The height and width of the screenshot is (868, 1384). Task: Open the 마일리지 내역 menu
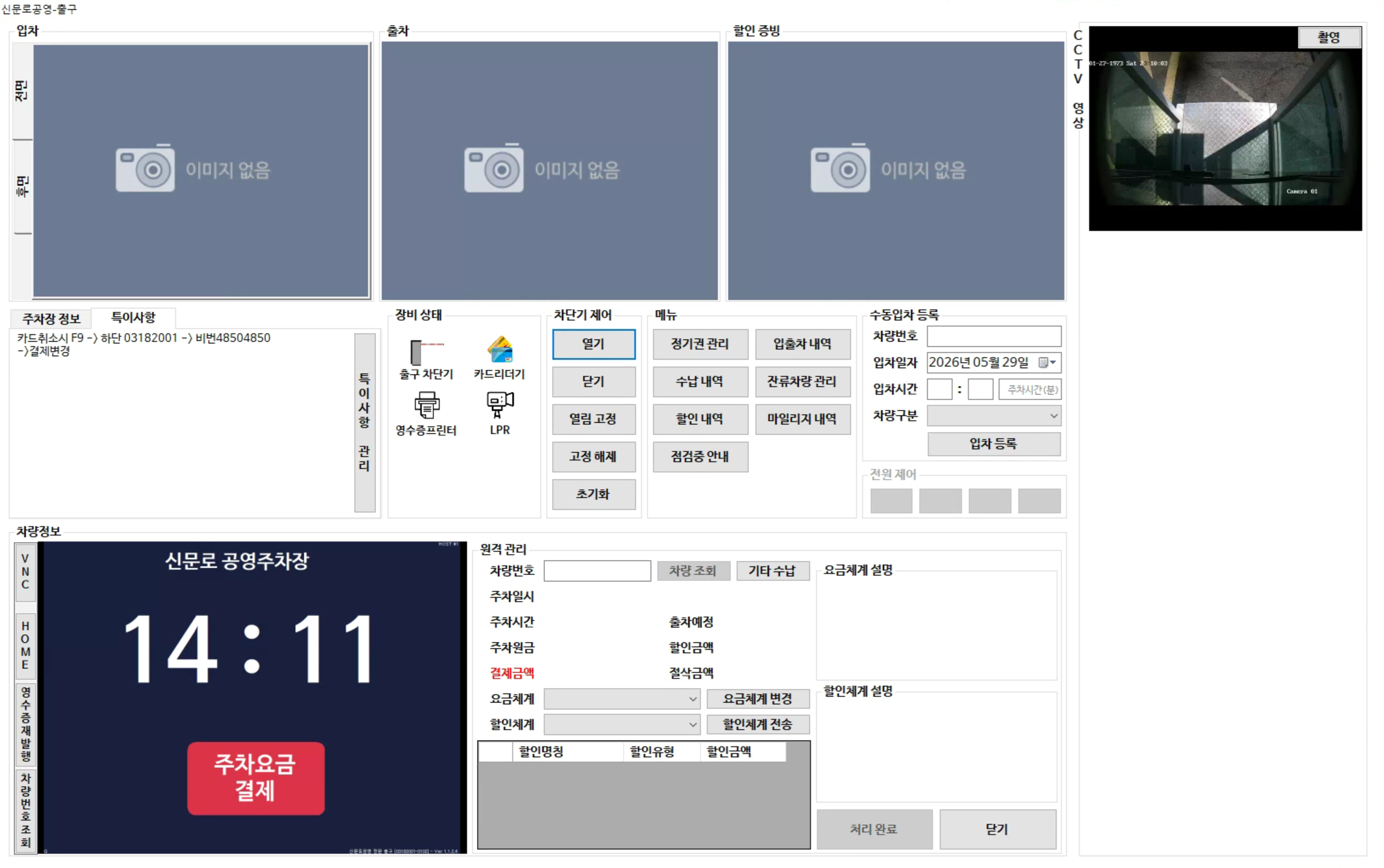tap(803, 419)
